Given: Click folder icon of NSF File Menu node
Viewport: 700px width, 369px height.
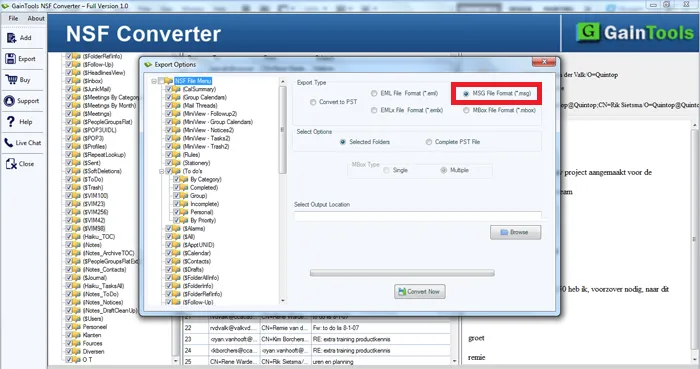Looking at the screenshot, I should point(169,81).
